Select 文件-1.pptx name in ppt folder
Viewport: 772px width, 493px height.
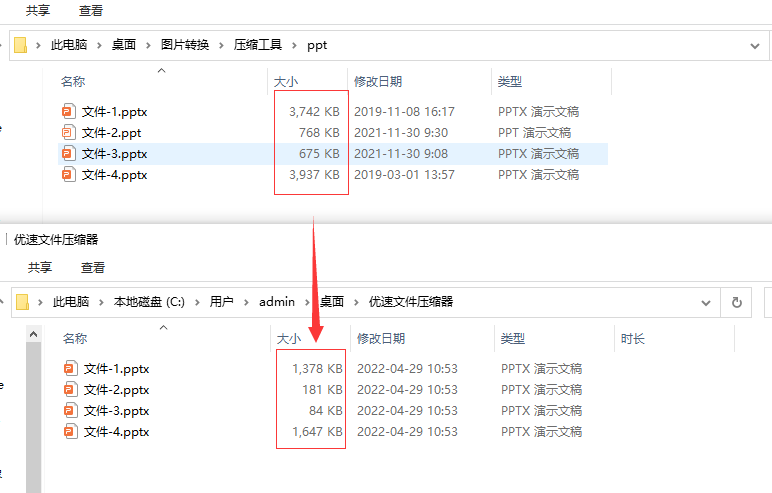(x=114, y=112)
